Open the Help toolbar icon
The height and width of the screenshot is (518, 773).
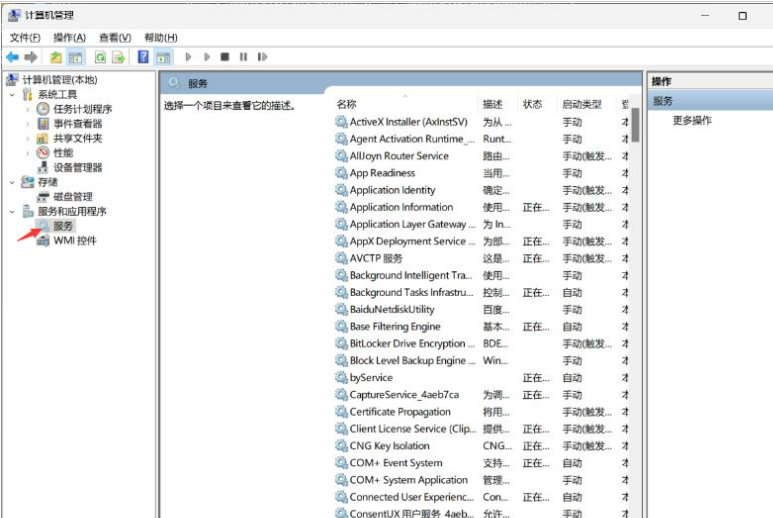[143, 57]
